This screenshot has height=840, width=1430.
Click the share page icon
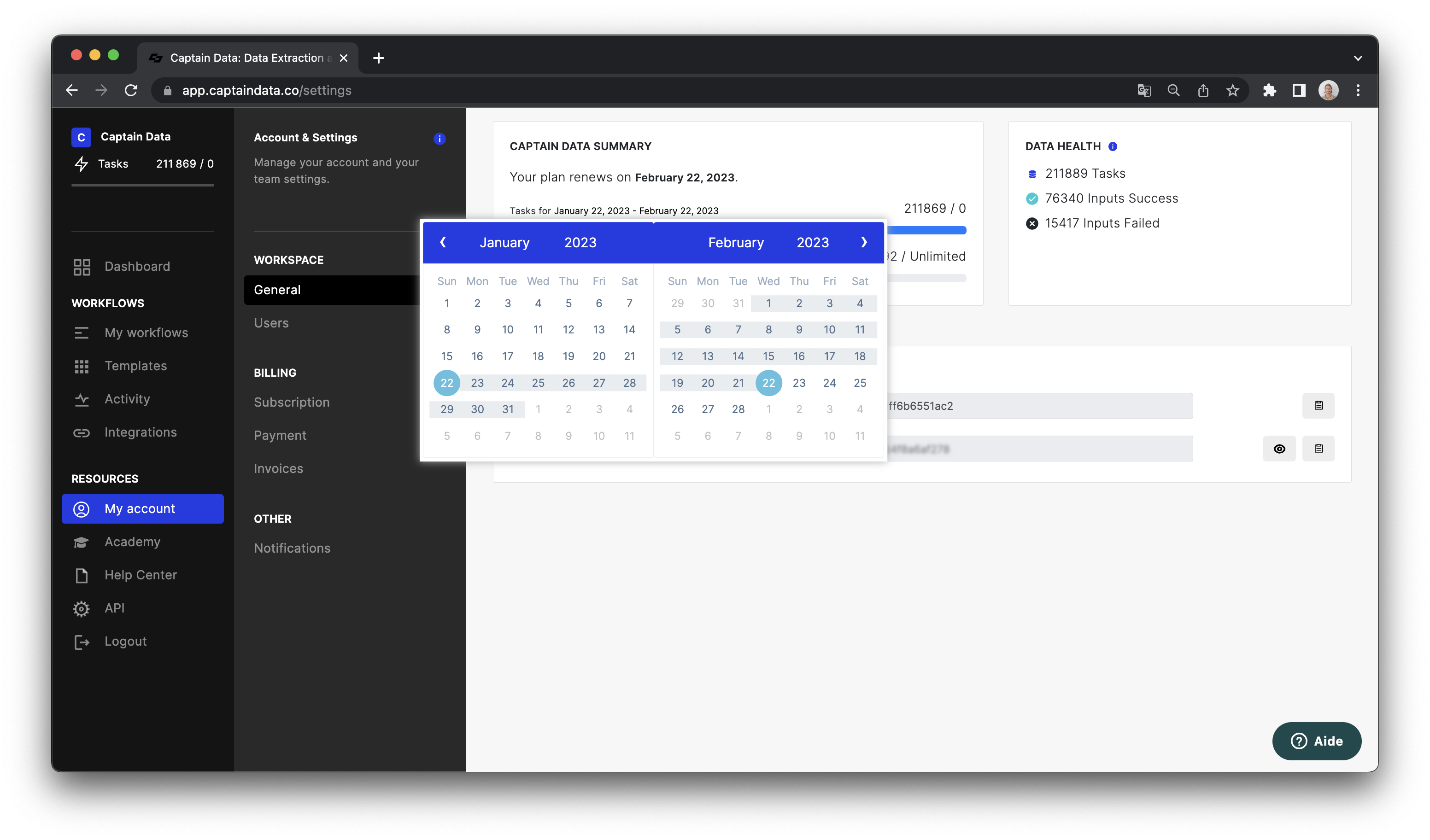pos(1202,90)
